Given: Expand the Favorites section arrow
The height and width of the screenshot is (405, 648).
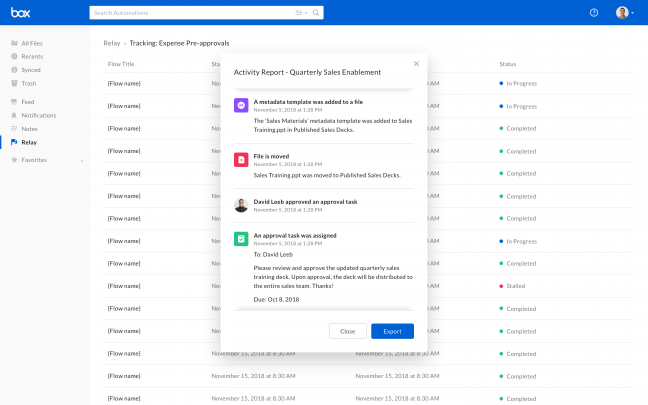Looking at the screenshot, I should [x=82, y=160].
